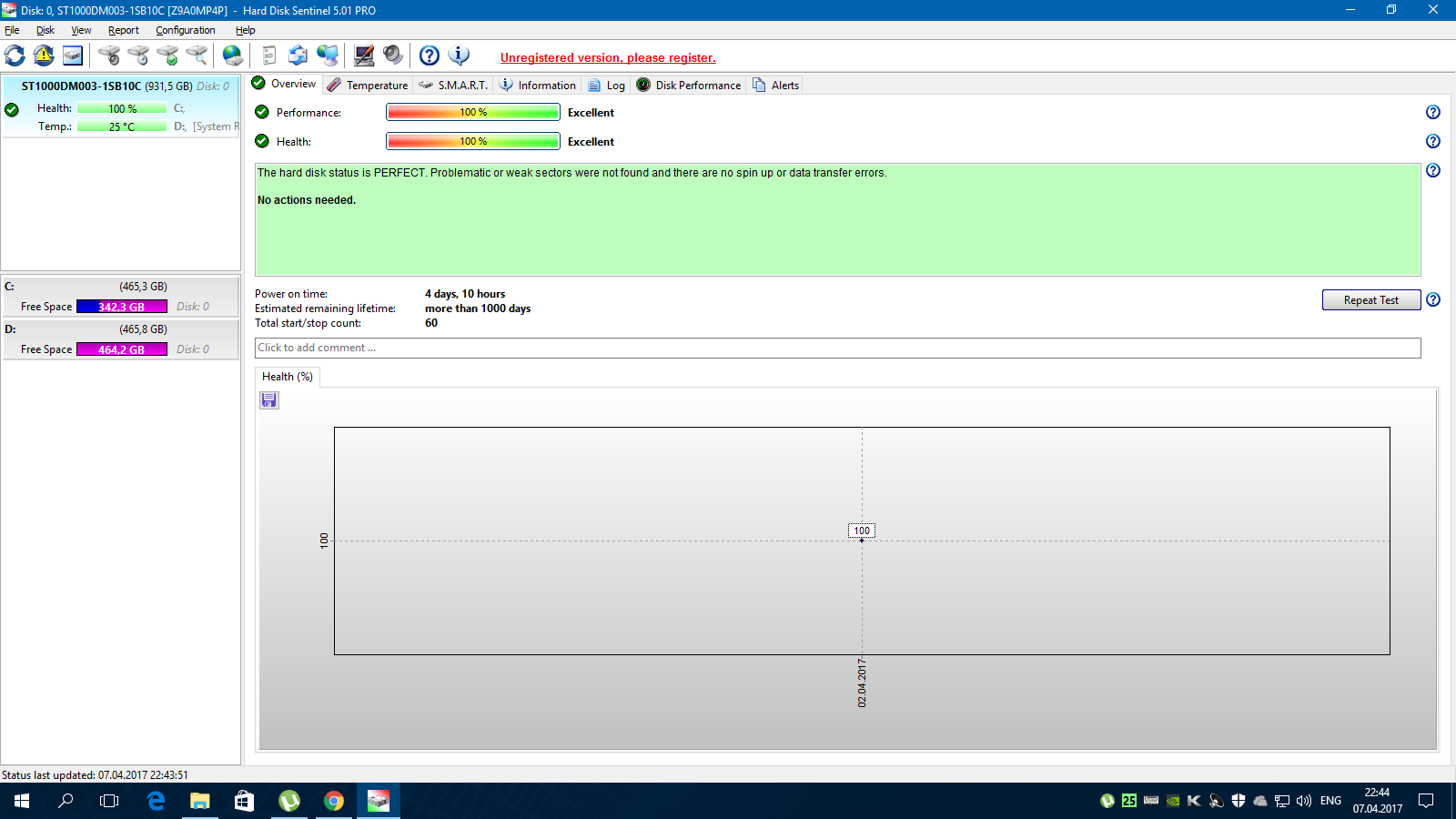Click the Repeat Test button
Screen dimensions: 1456x819
tap(1371, 300)
